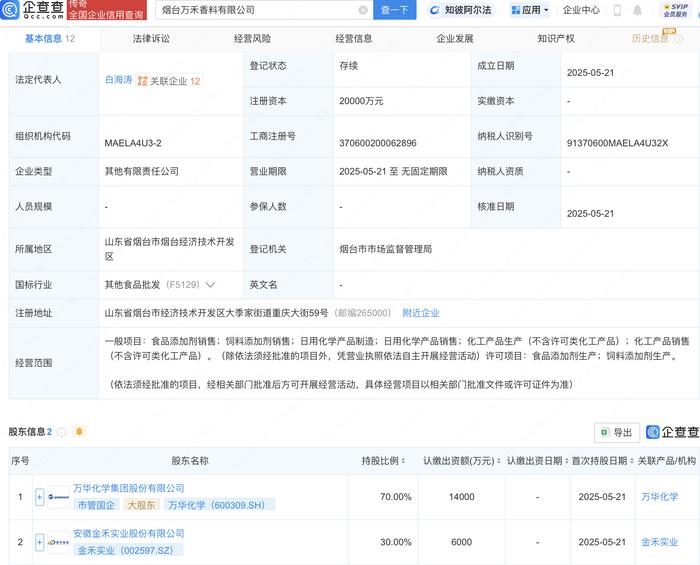Image resolution: width=700 pixels, height=565 pixels.
Task: Click 万华化学集团 company logo thumbnail
Action: pos(58,497)
